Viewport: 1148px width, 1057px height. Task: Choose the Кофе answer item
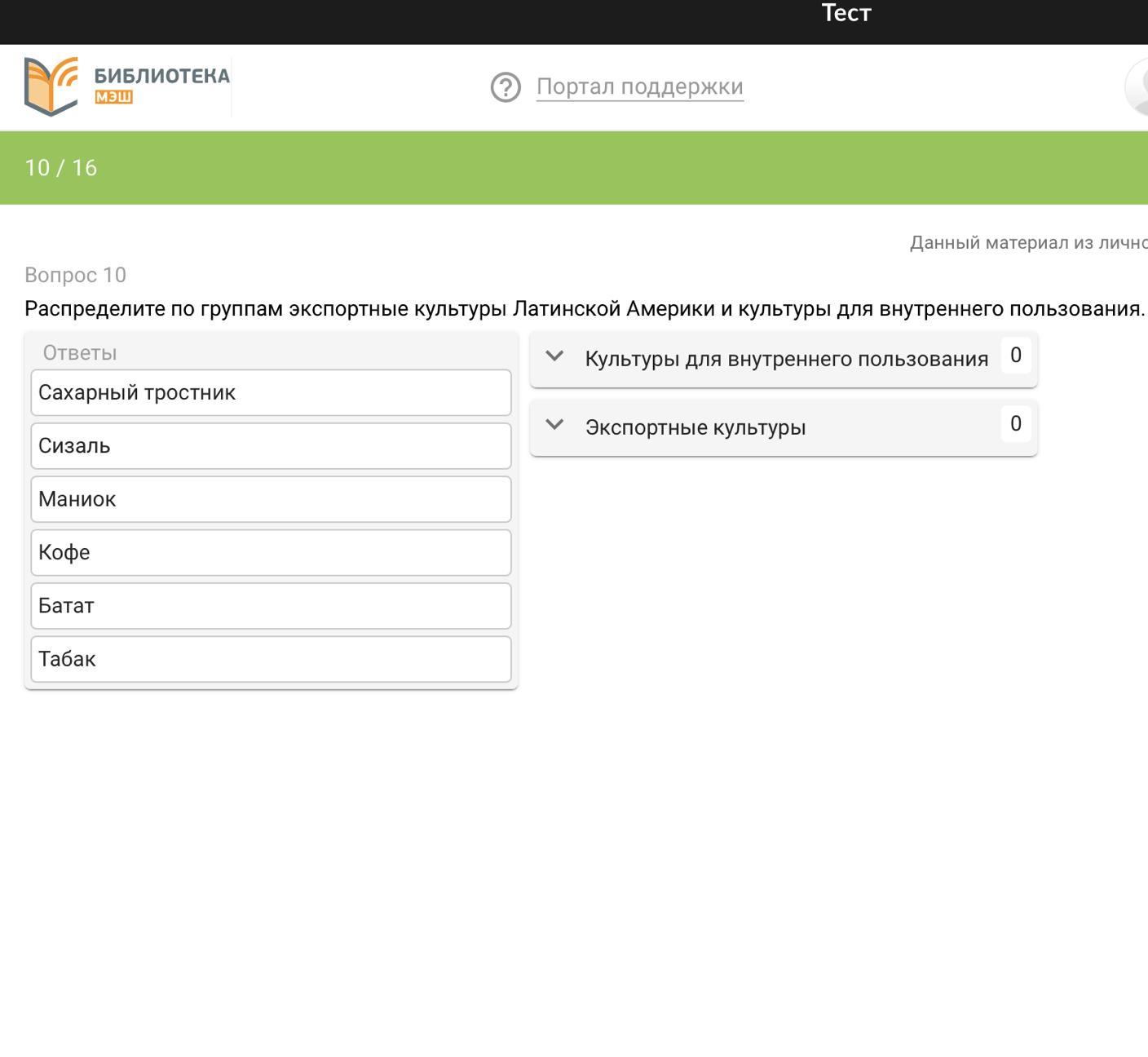271,553
